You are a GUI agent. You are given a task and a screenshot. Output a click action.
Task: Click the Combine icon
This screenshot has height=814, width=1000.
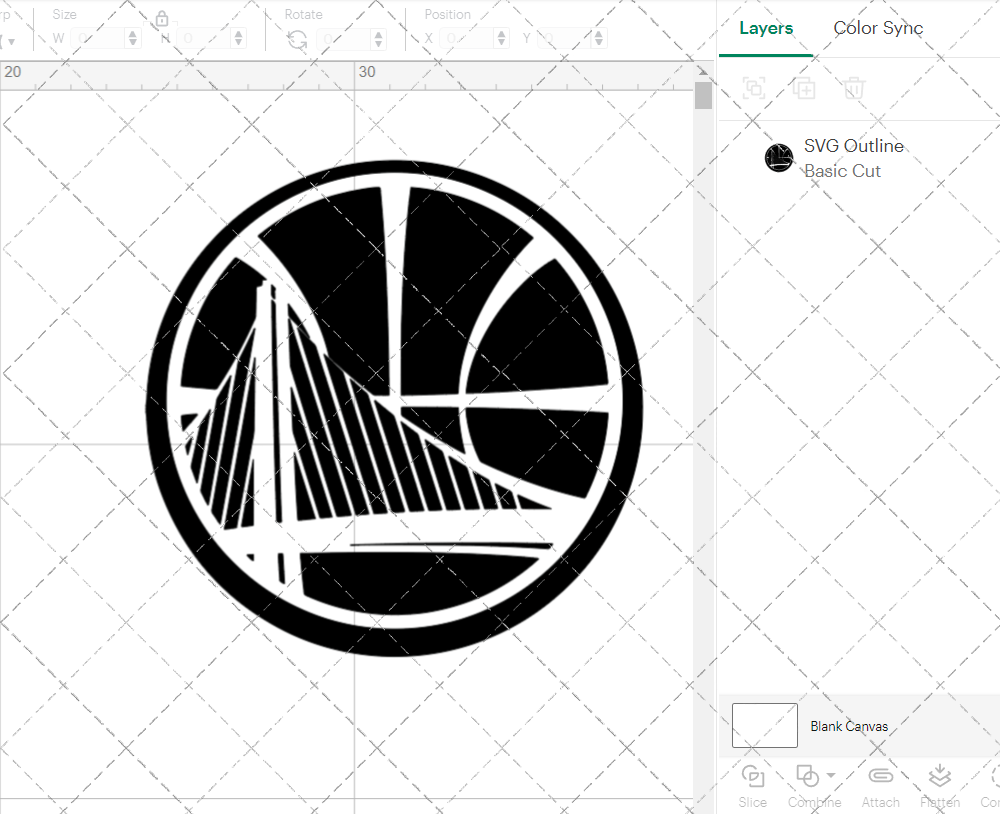pyautogui.click(x=808, y=776)
